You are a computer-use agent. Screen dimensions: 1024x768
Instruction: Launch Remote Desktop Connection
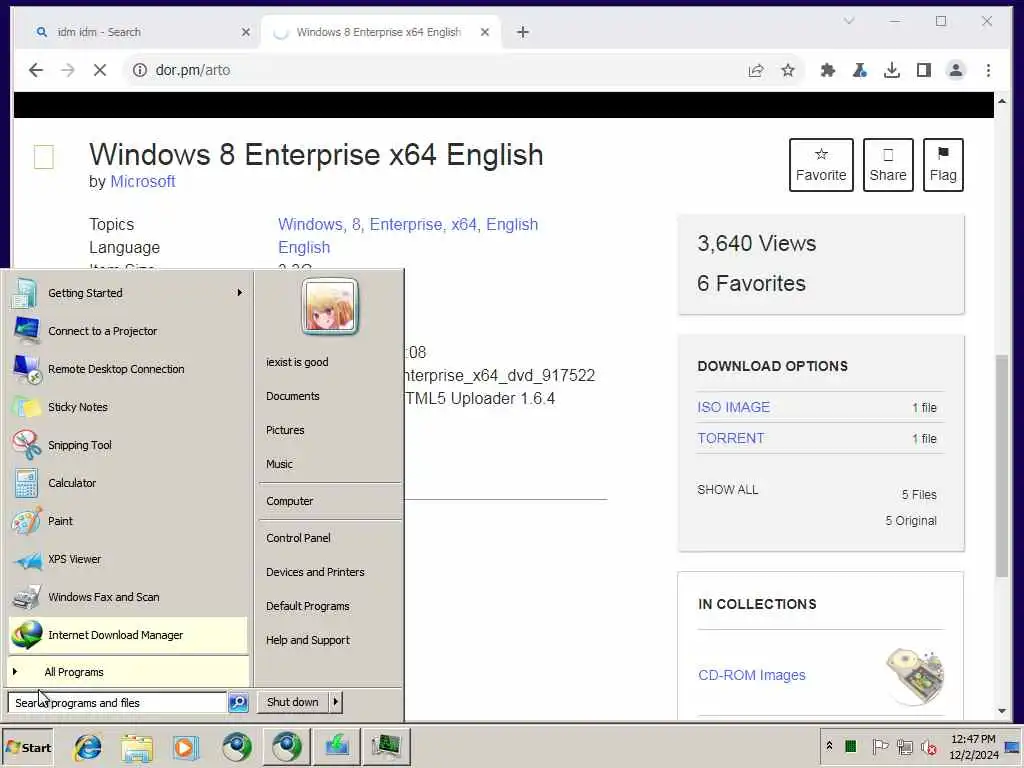[x=128, y=368]
